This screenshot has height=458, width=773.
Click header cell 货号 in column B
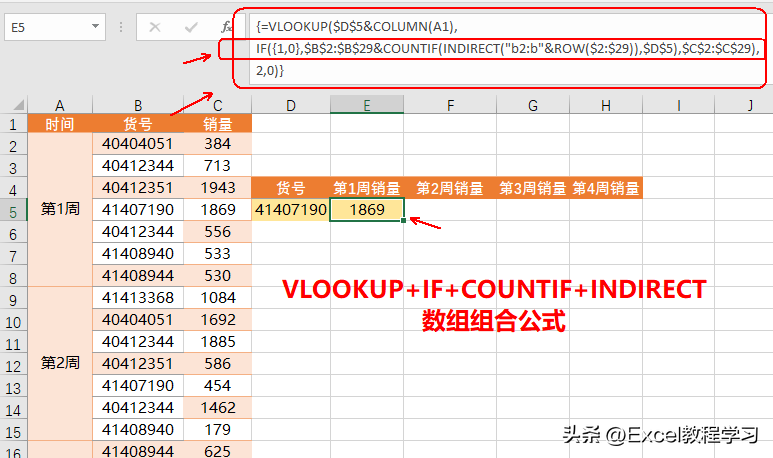[138, 124]
